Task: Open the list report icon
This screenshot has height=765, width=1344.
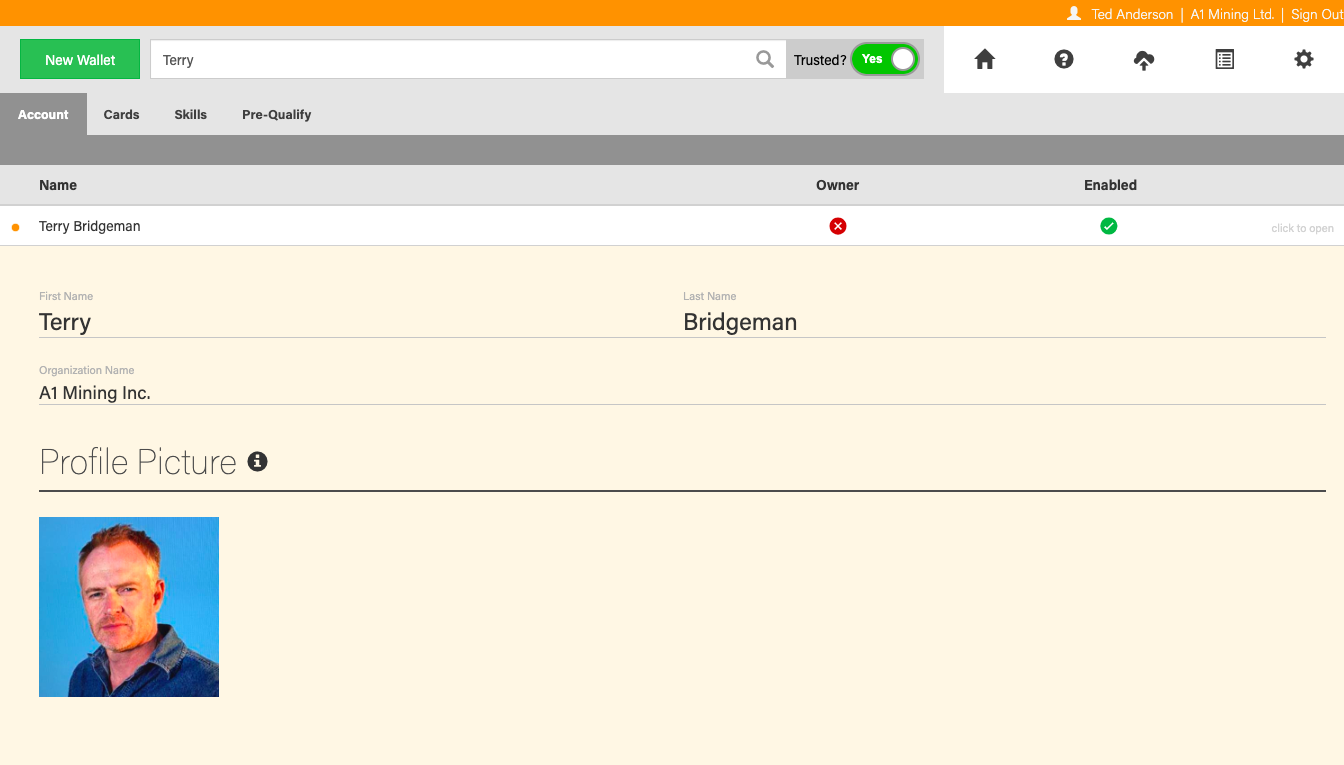Action: coord(1224,60)
